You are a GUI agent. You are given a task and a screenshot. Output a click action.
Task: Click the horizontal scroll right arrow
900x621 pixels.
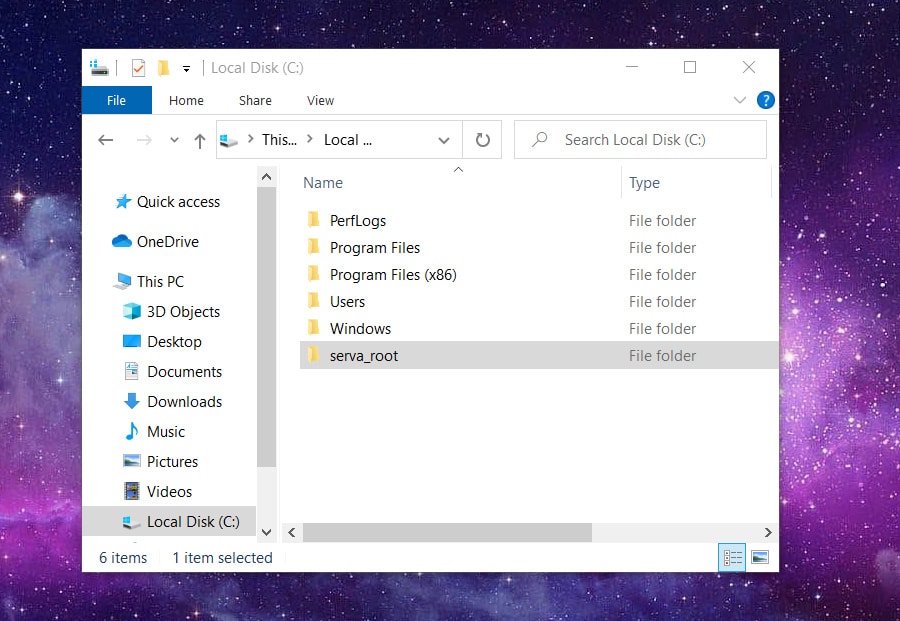(x=768, y=533)
